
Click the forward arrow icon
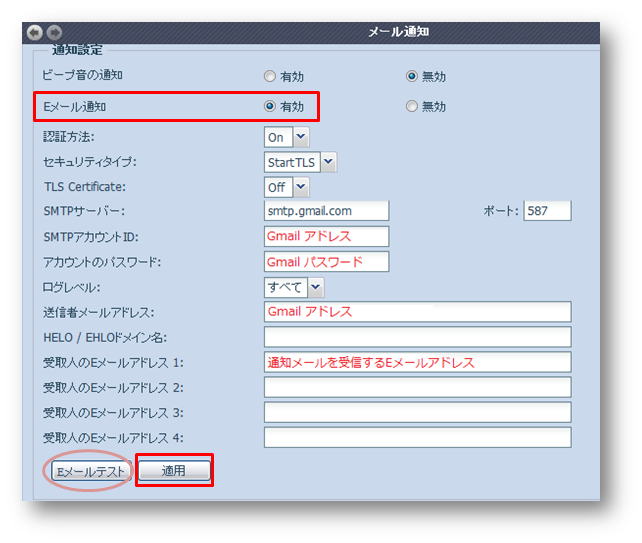(x=54, y=32)
